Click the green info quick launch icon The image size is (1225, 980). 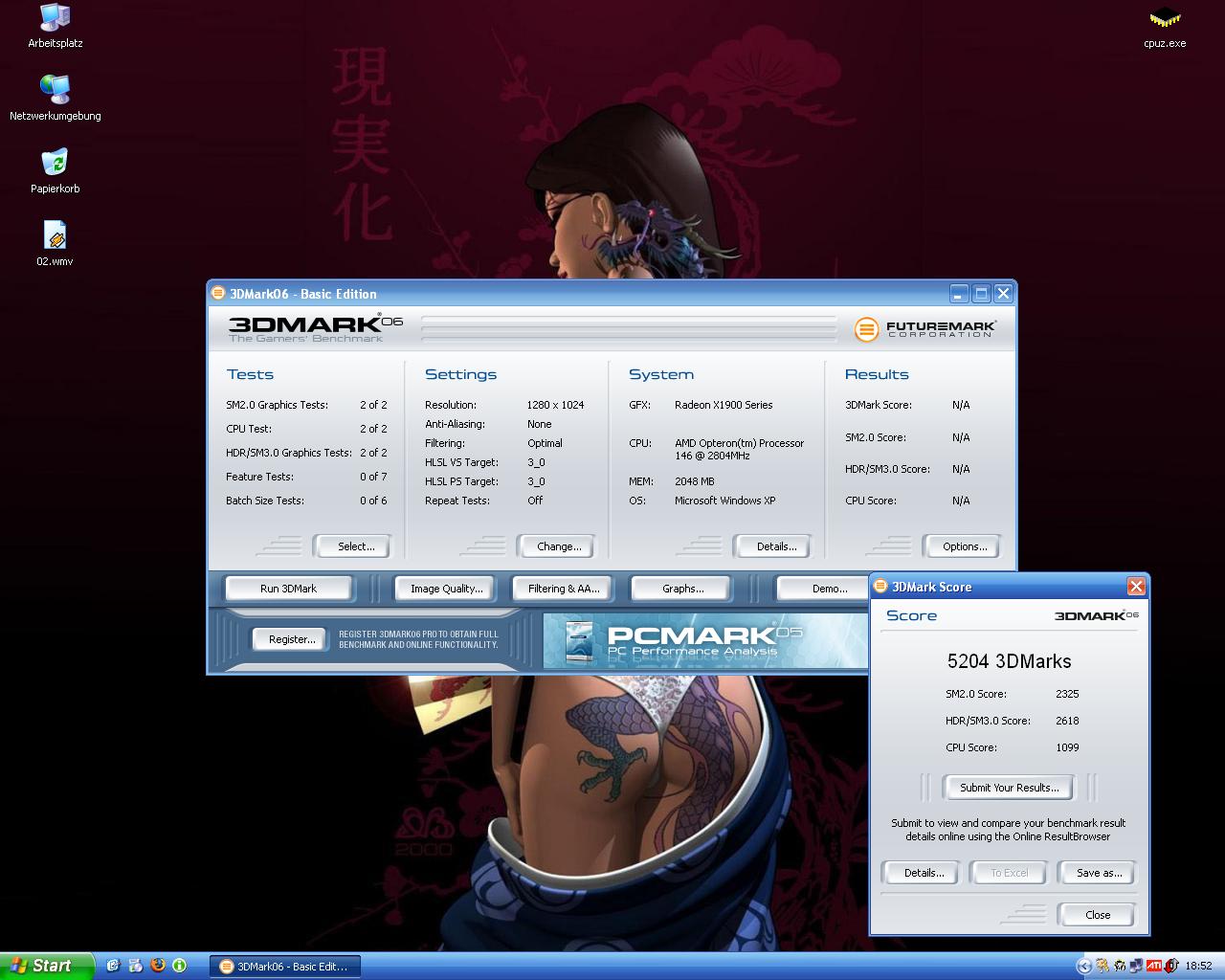179,966
